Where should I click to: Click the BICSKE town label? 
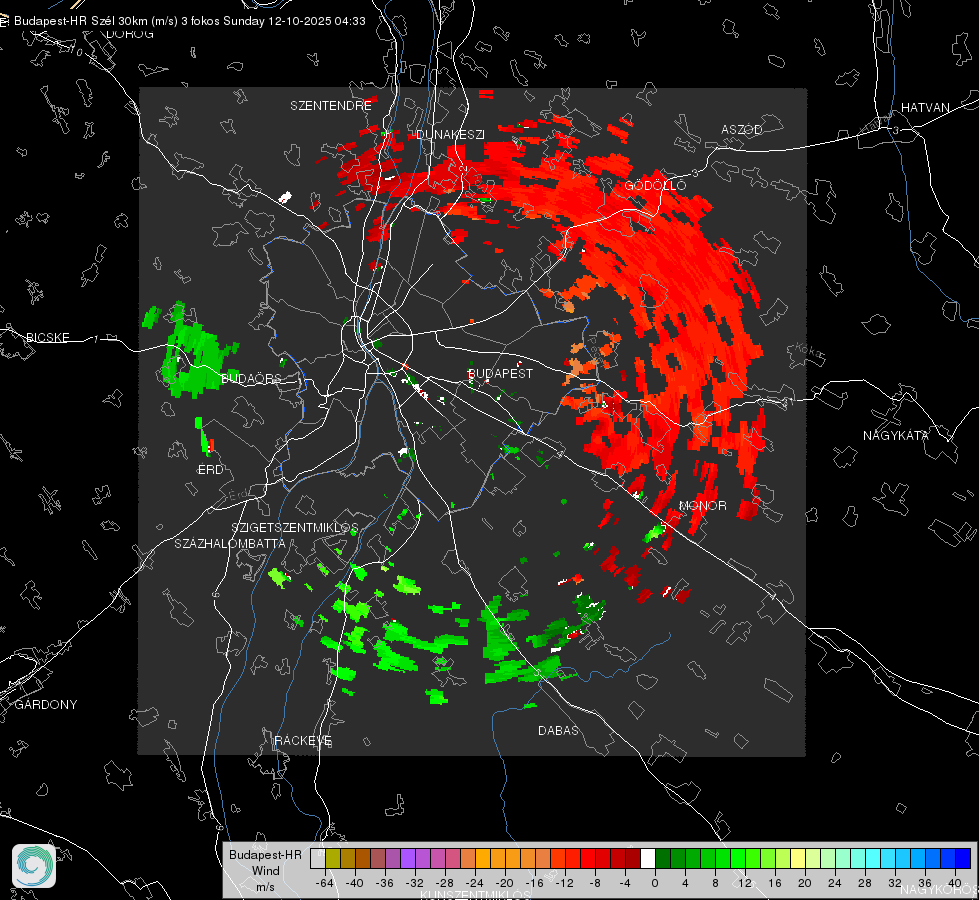(x=48, y=338)
